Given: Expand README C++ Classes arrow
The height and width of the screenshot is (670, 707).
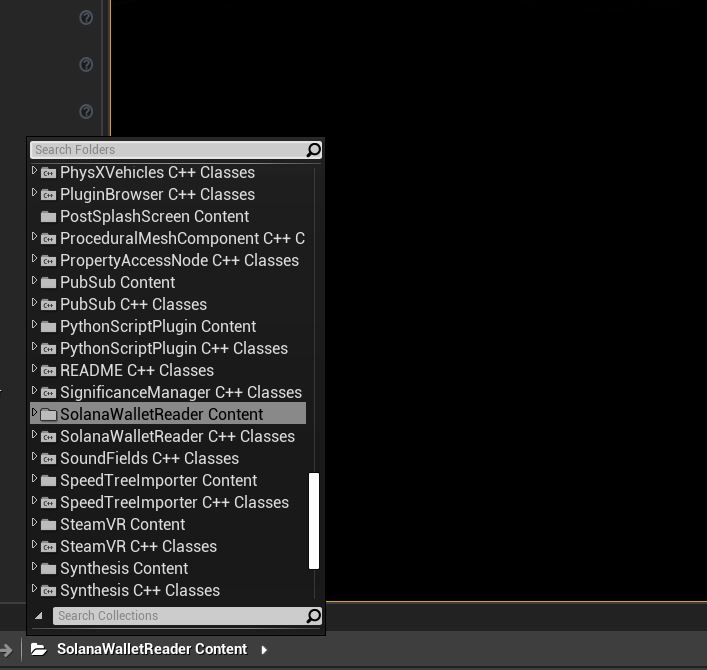Looking at the screenshot, I should click(x=34, y=368).
